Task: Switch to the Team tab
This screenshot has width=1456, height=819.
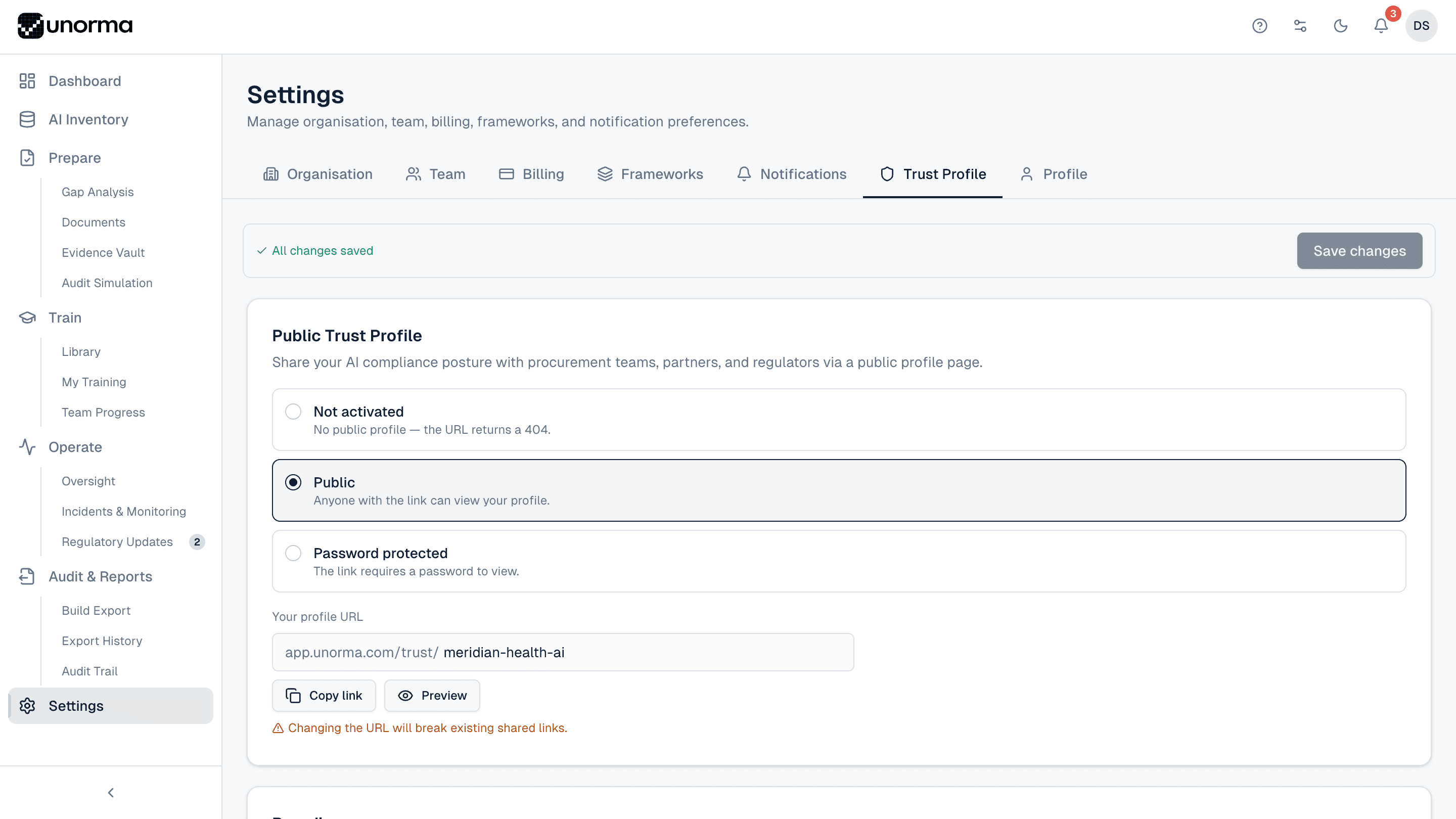Action: click(x=435, y=174)
